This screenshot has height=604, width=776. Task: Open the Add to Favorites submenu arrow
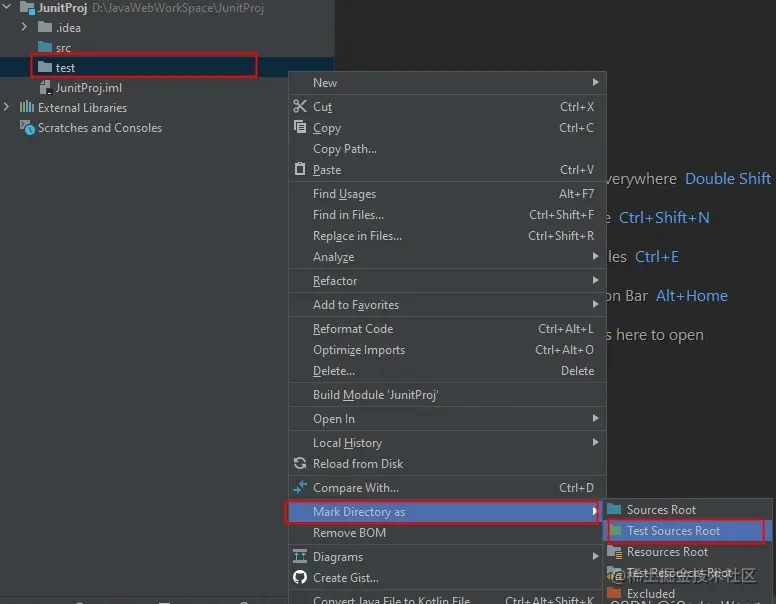595,304
